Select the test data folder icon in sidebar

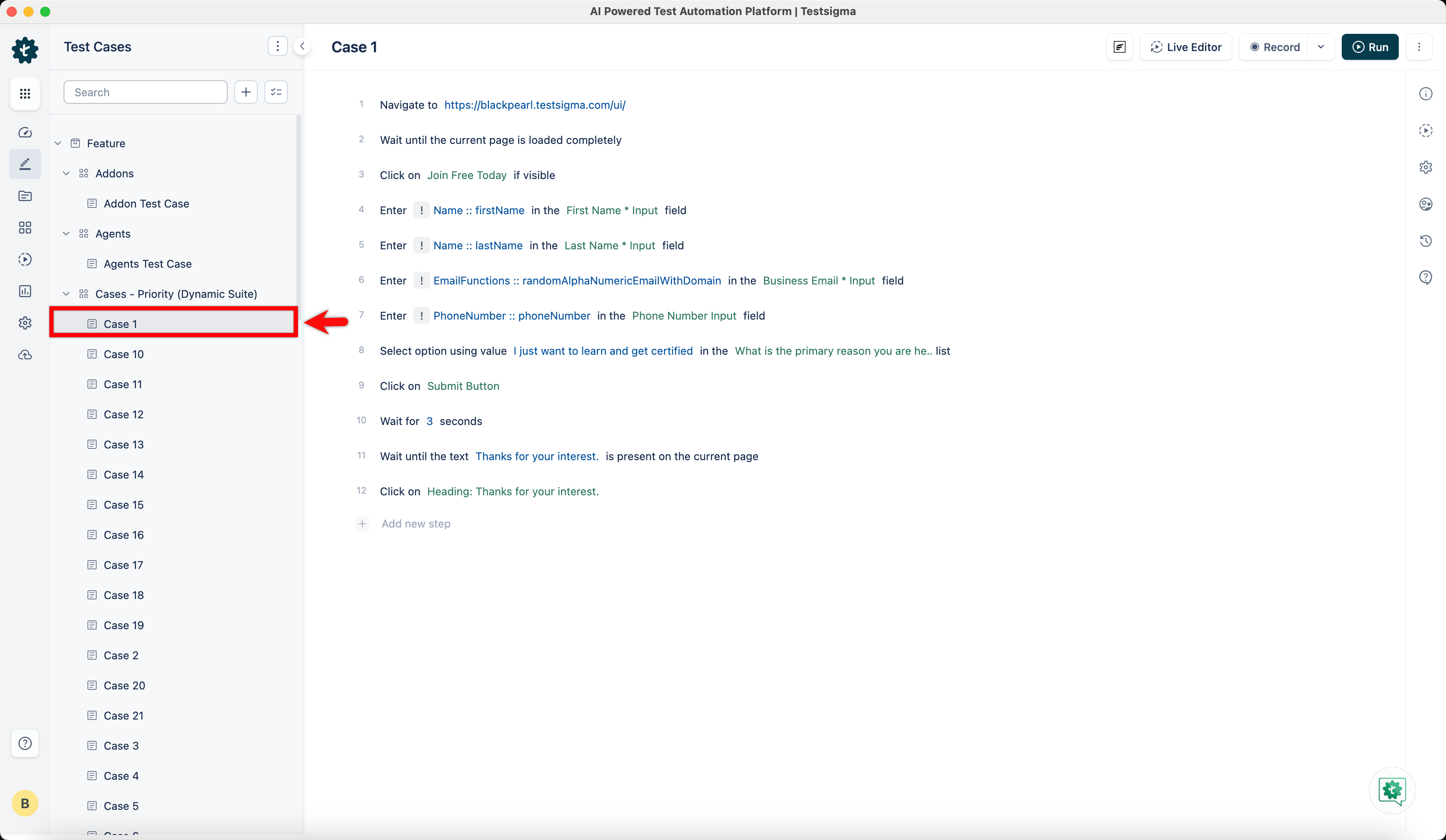click(x=25, y=196)
